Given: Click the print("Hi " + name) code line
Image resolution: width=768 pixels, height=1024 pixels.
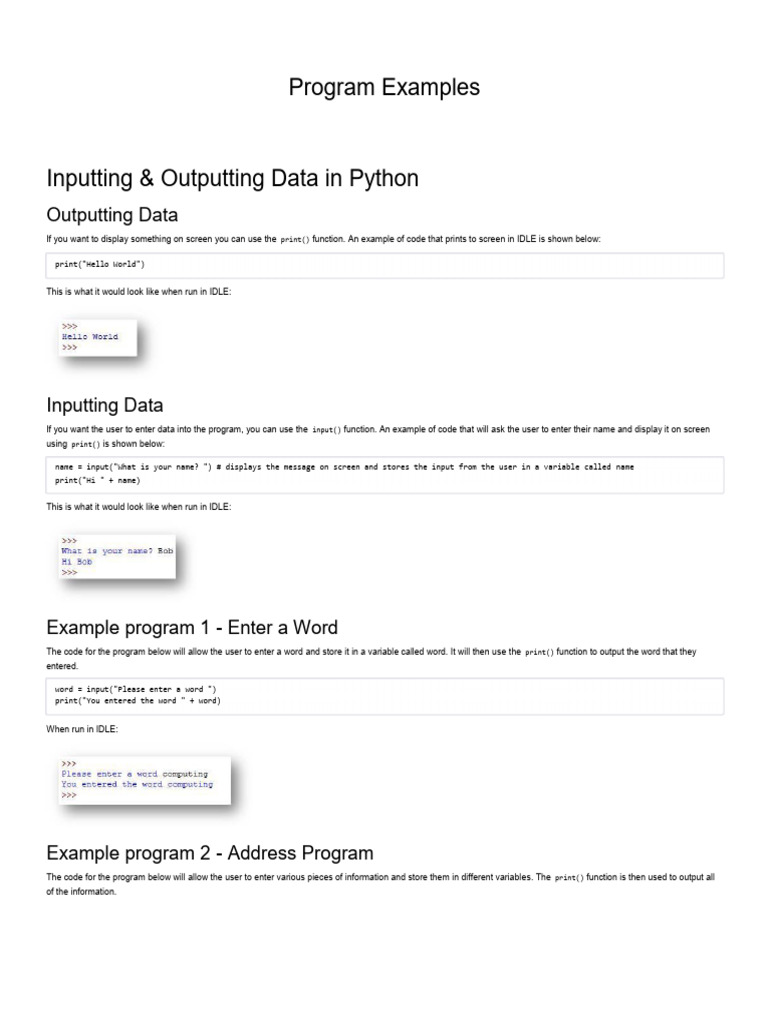Looking at the screenshot, I should click(105, 480).
